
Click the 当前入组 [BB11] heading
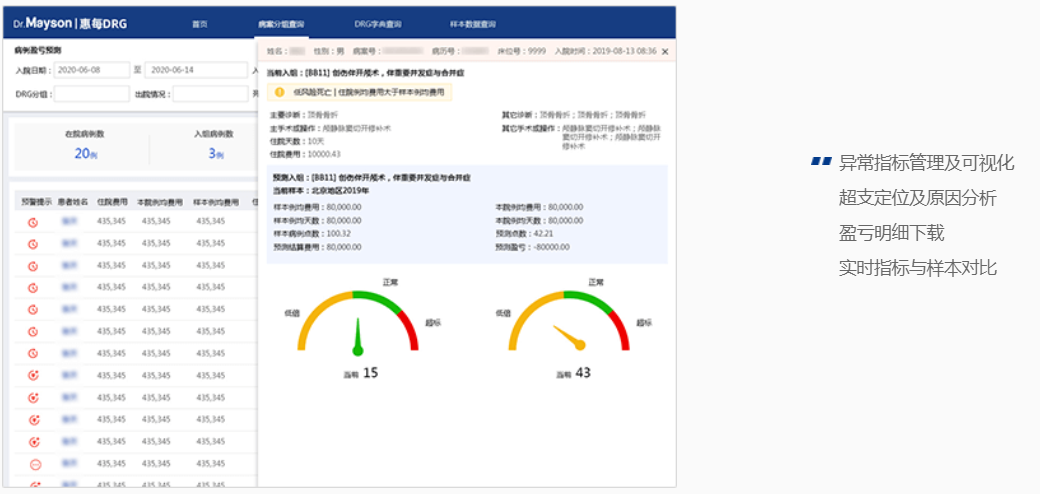(367, 73)
